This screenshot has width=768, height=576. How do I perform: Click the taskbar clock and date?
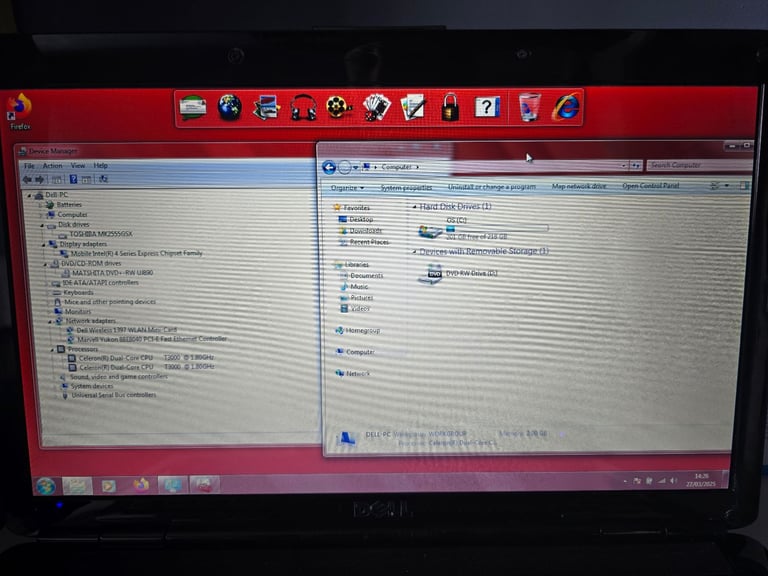point(701,480)
